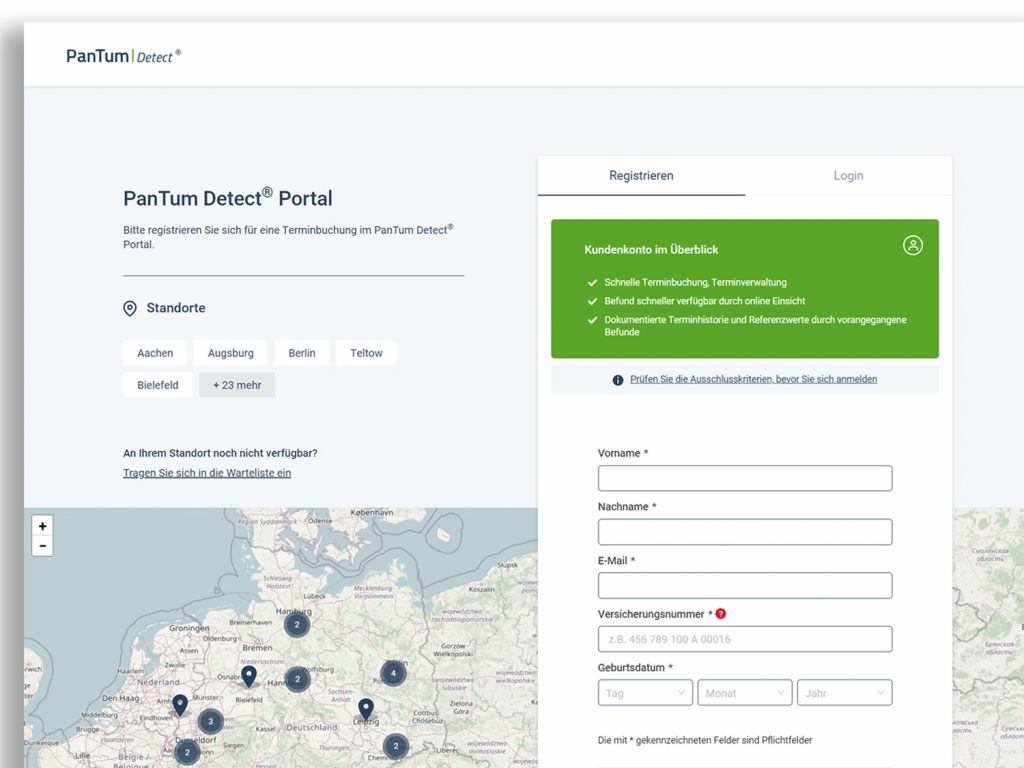This screenshot has width=1024, height=768.
Task: Open the Jahr year dropdown
Action: point(844,693)
